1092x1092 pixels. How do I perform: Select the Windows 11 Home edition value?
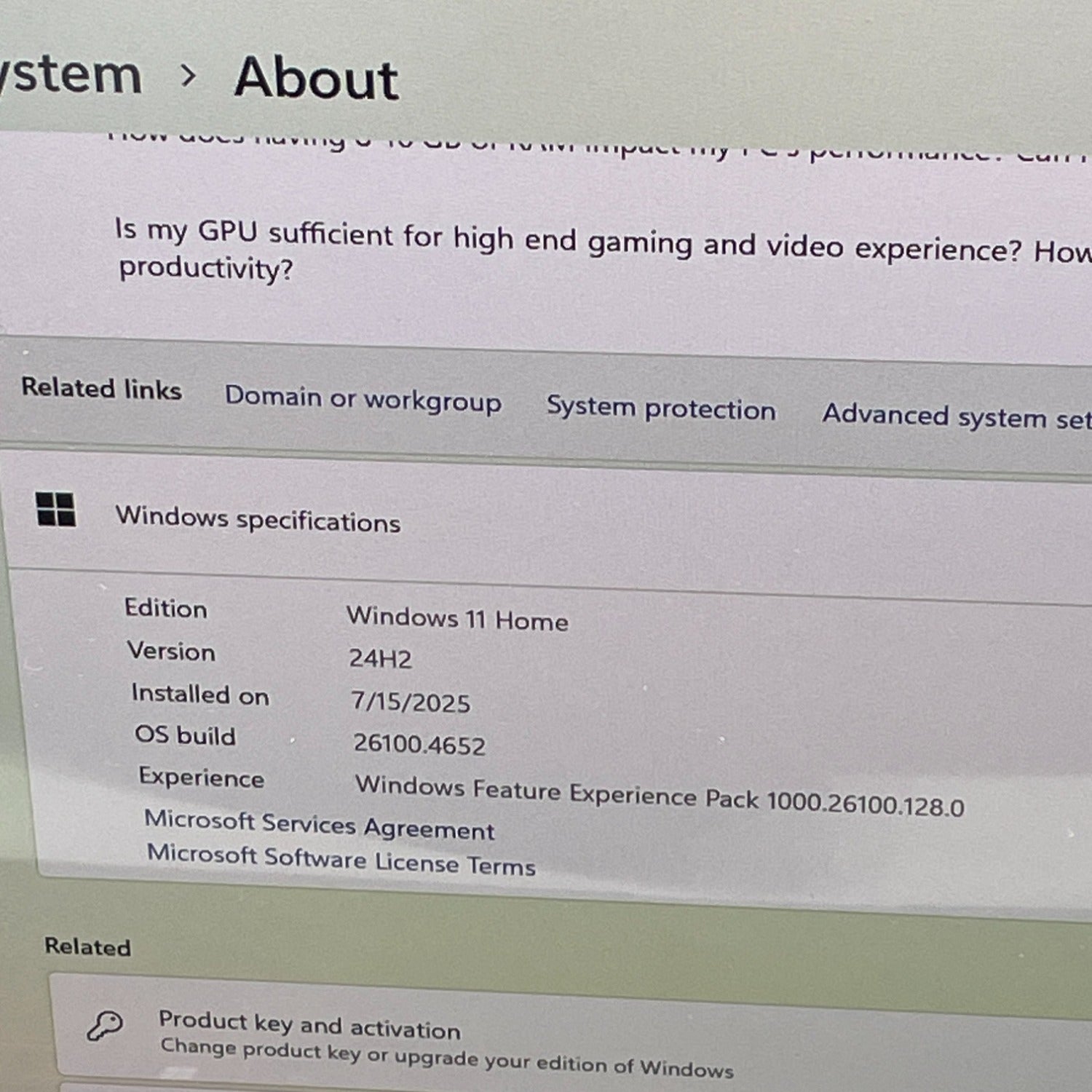(457, 619)
